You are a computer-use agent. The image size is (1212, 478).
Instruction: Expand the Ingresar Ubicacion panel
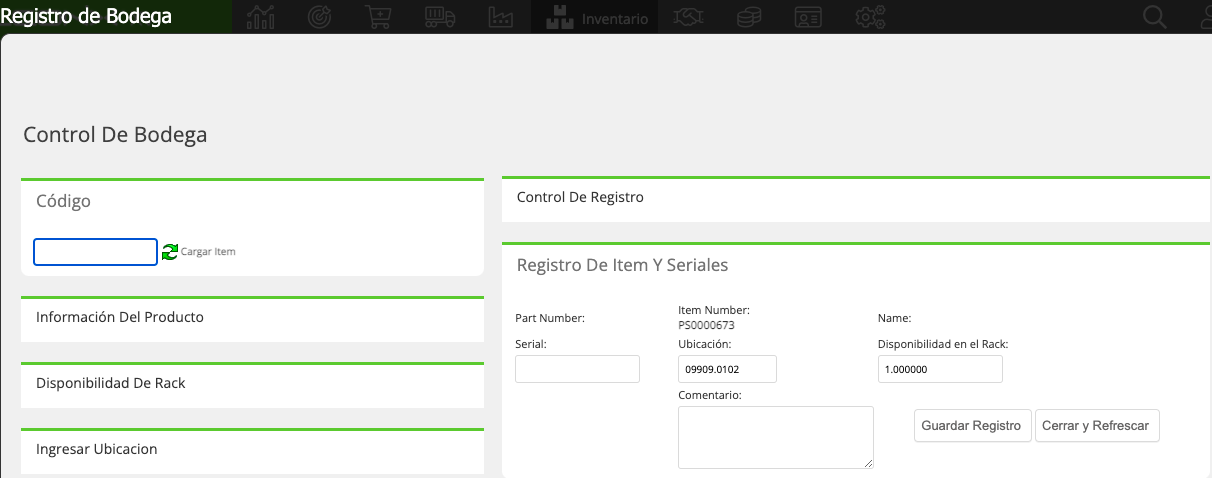point(252,450)
